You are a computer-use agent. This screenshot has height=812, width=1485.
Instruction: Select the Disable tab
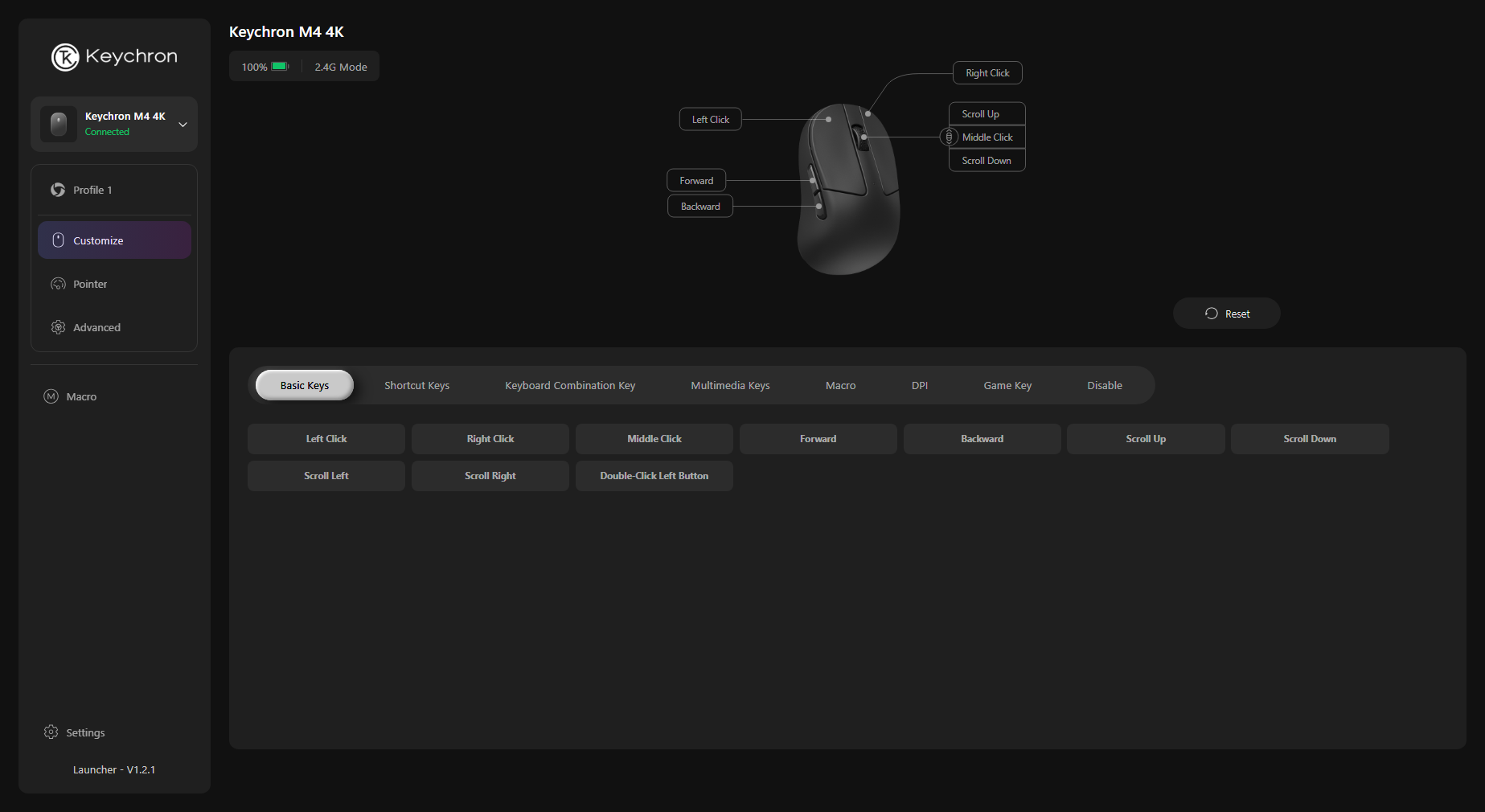click(1105, 386)
